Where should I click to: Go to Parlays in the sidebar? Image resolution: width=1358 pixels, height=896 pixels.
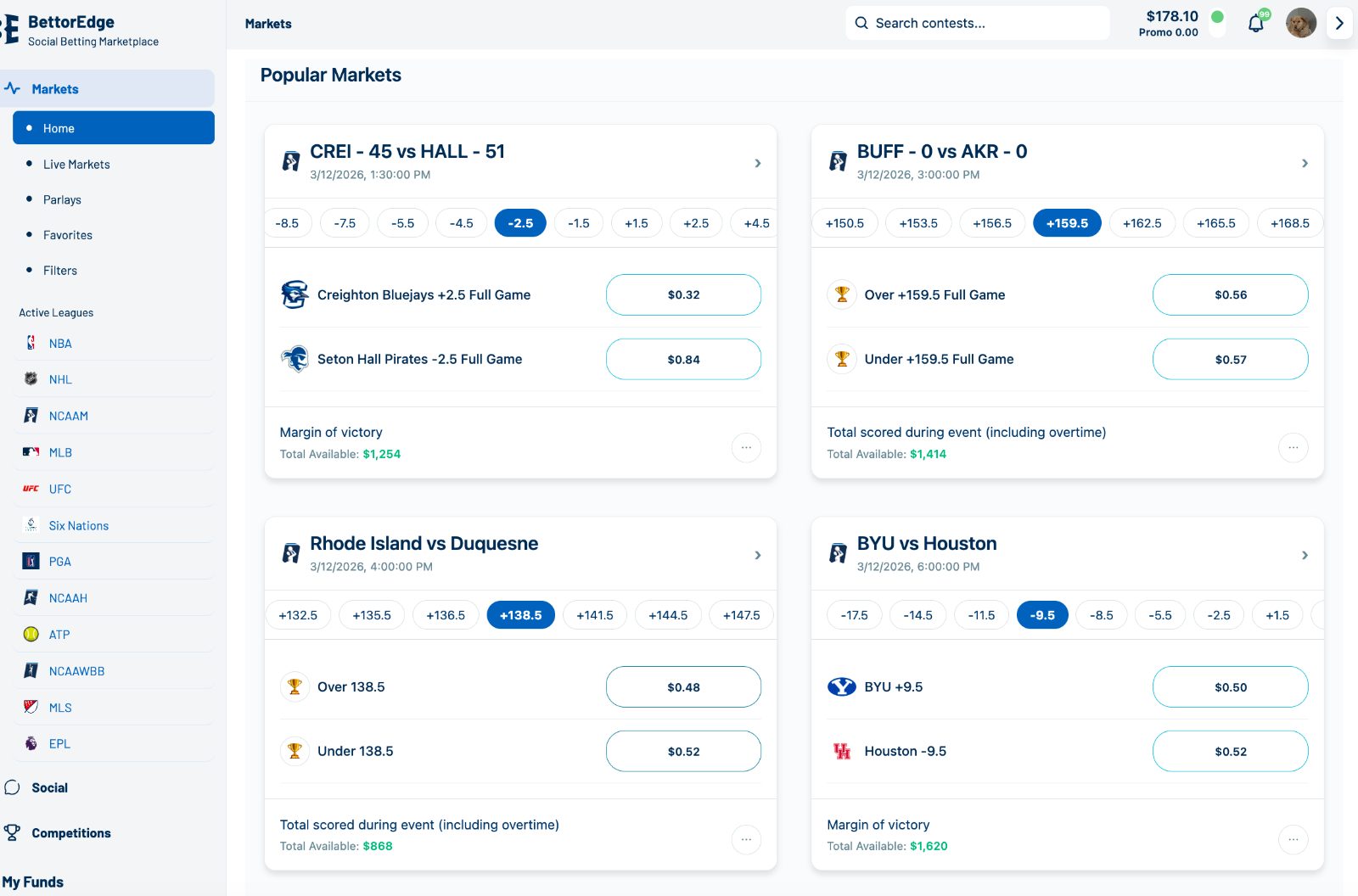click(62, 199)
